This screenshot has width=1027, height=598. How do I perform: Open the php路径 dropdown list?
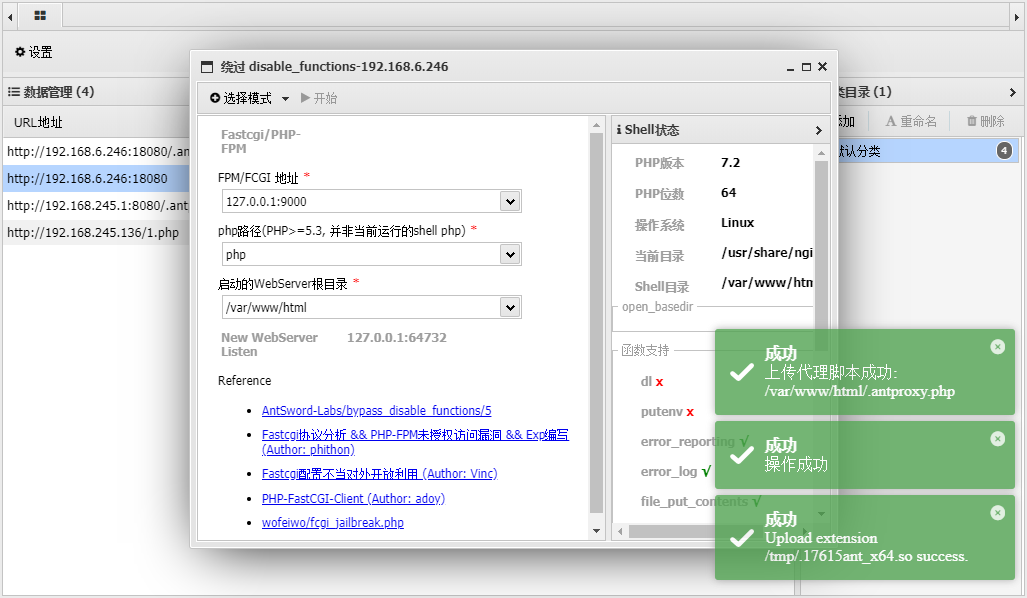[x=510, y=255]
